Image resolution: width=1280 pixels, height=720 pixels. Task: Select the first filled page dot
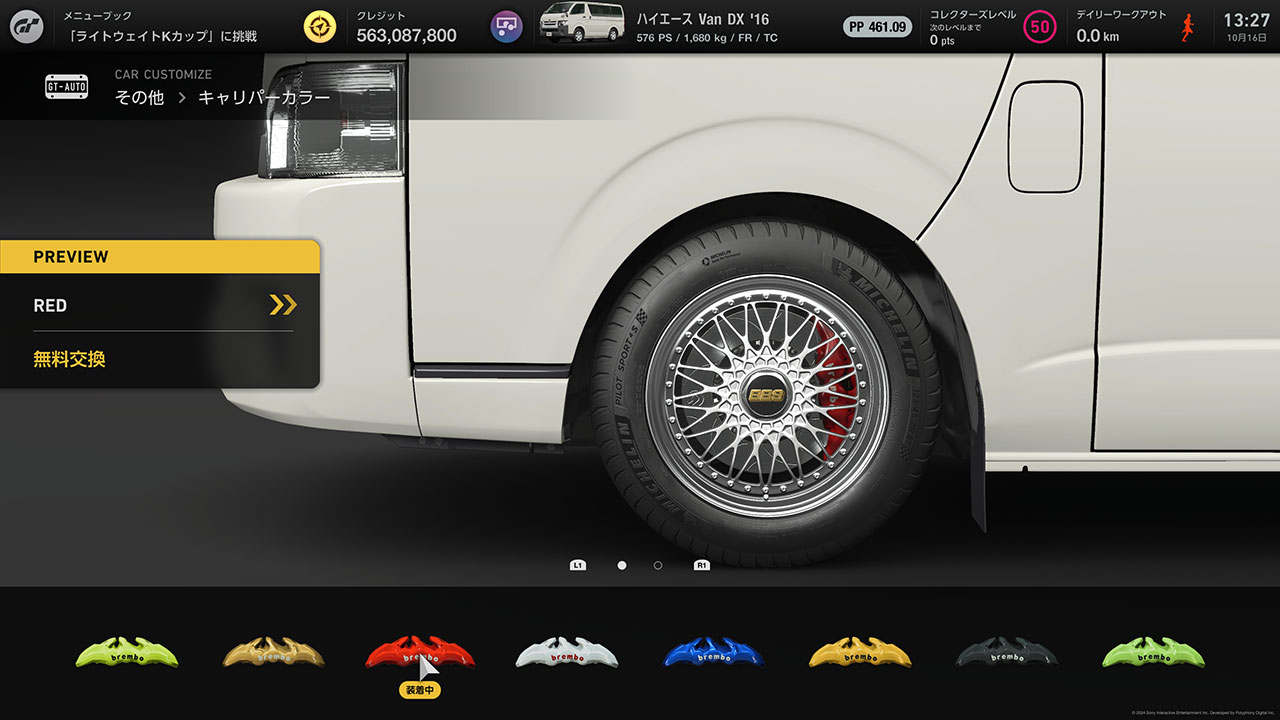click(622, 565)
